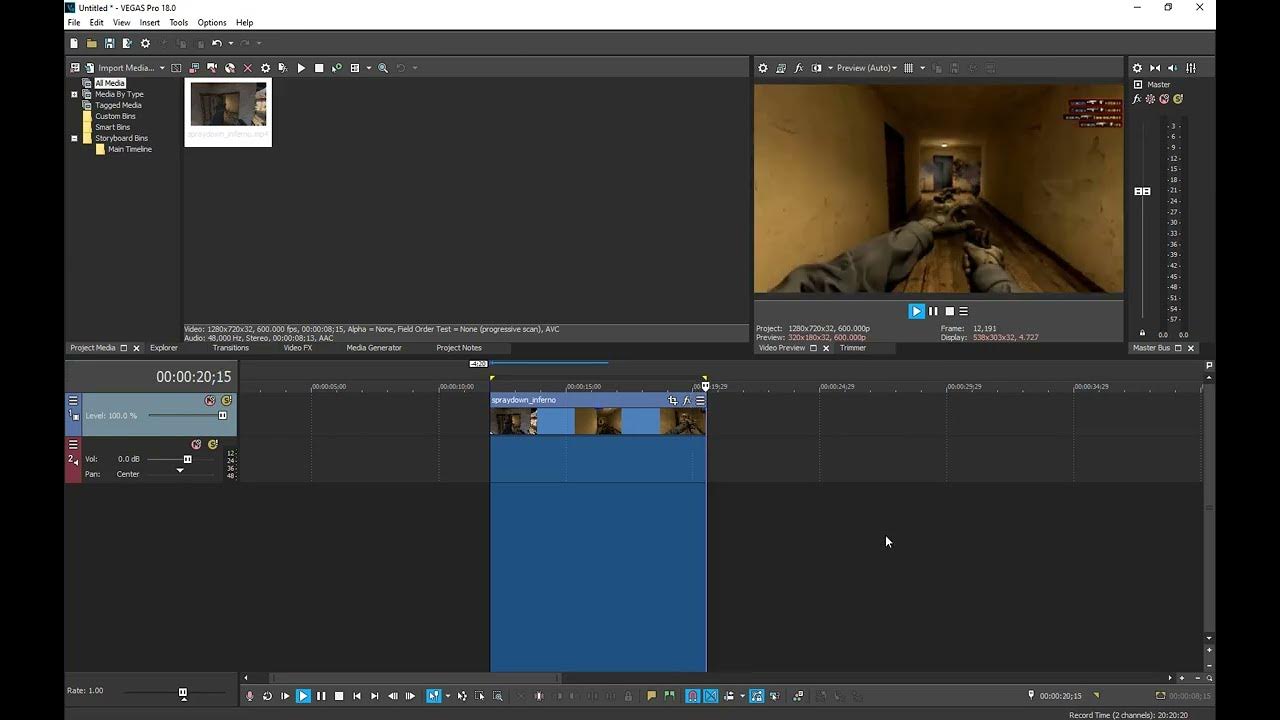Open Event FX on spraydown_inferno clip

click(x=686, y=400)
